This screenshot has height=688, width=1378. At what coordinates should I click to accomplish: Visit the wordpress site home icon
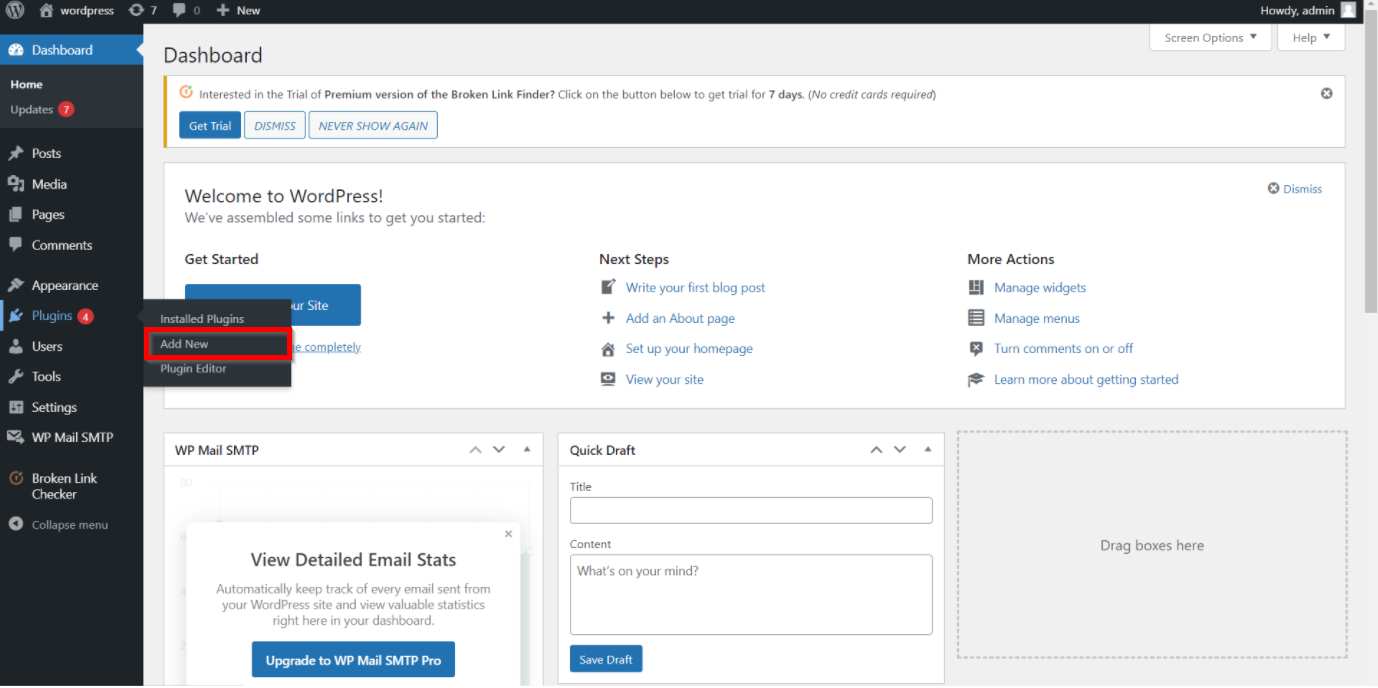pos(46,10)
